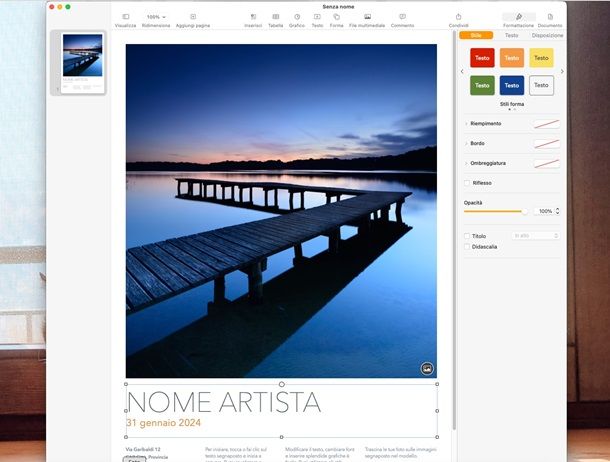
Task: Click the Via Garibaldi 12 address text
Action: coord(143,449)
